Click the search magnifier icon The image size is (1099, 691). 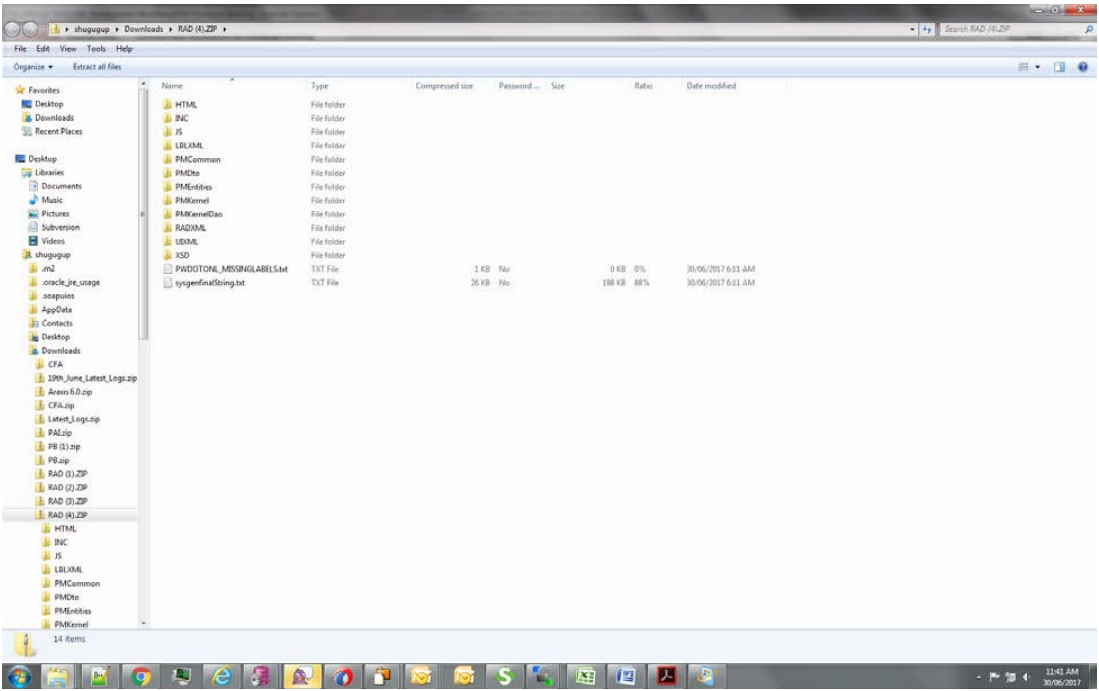(1088, 29)
